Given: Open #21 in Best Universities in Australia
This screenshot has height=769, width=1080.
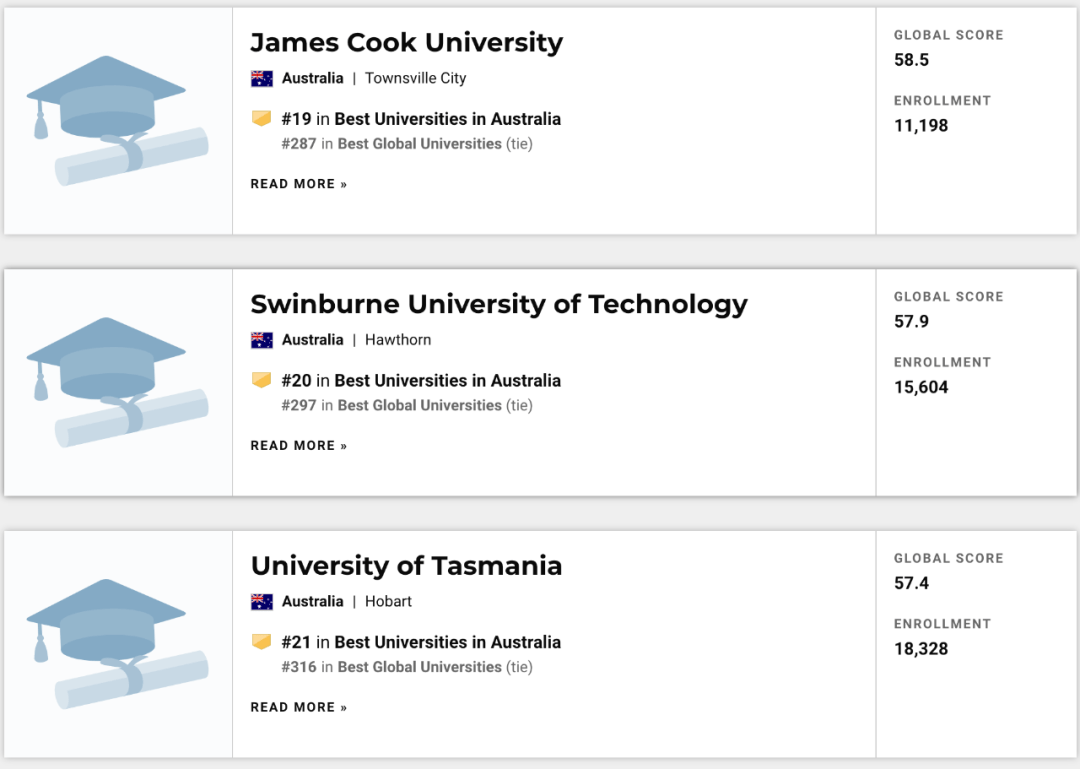Looking at the screenshot, I should 421,643.
